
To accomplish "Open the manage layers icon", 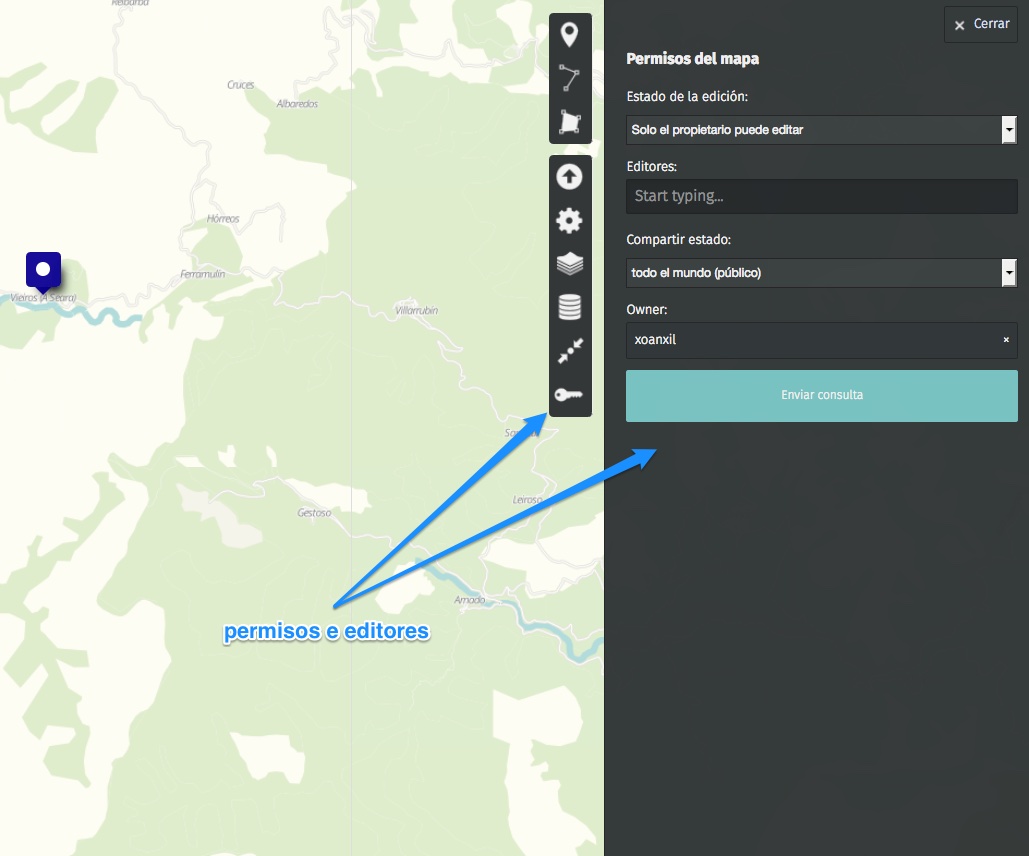I will click(569, 264).
